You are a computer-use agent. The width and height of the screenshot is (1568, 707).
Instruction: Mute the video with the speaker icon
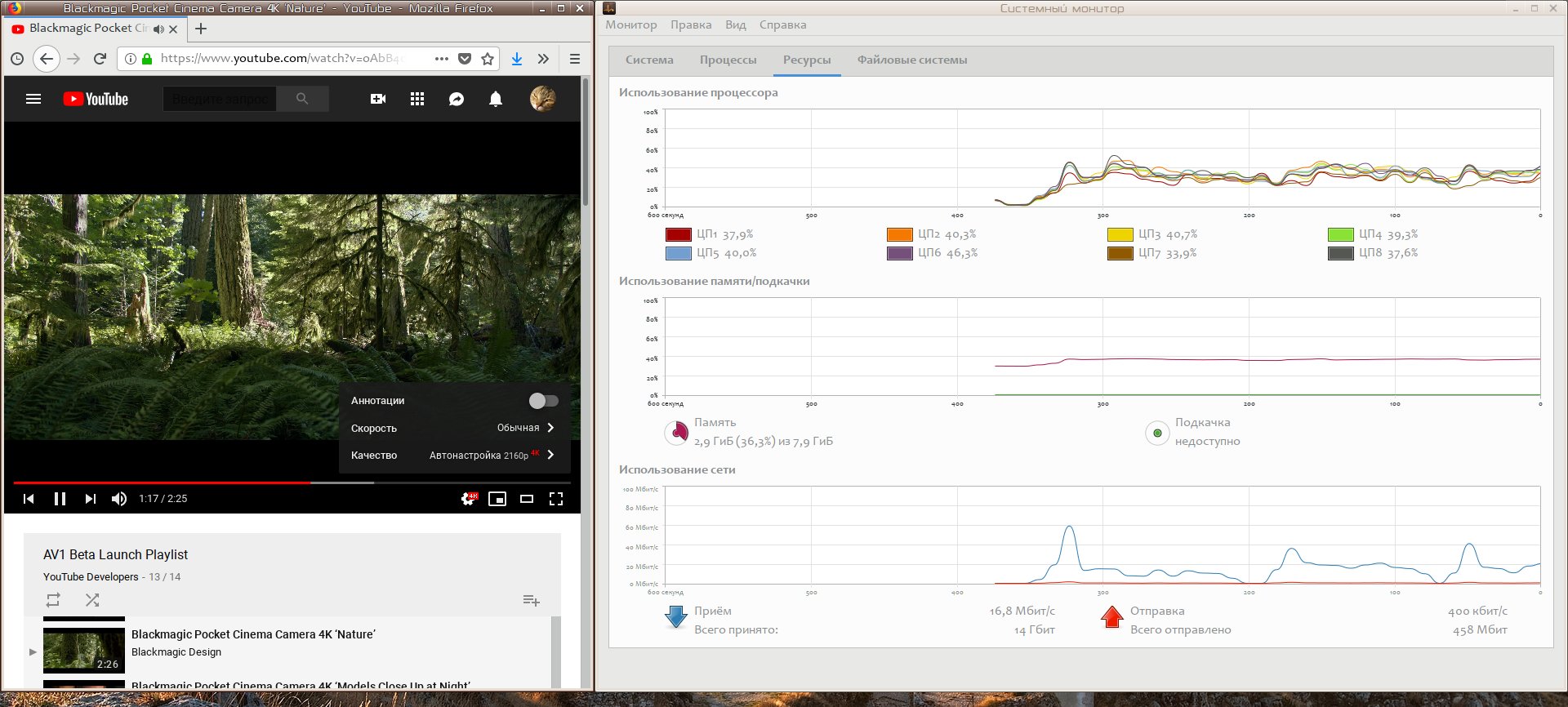coord(119,499)
